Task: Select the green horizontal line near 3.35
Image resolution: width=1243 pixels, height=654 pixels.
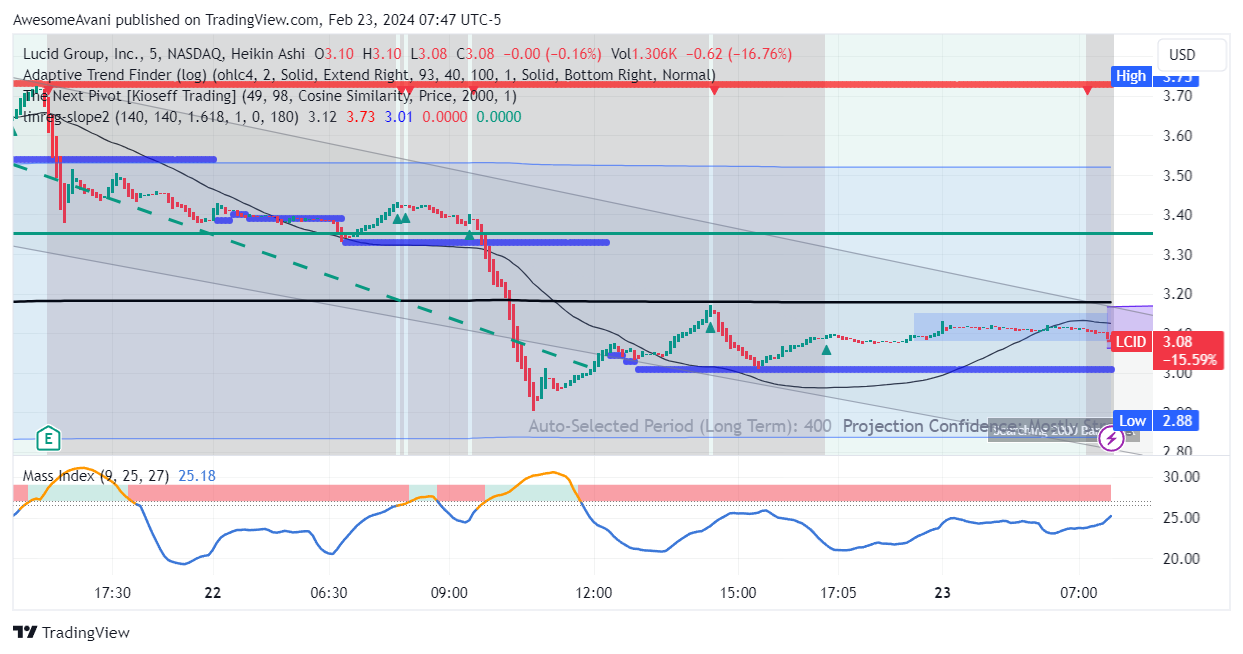Action: coord(582,234)
